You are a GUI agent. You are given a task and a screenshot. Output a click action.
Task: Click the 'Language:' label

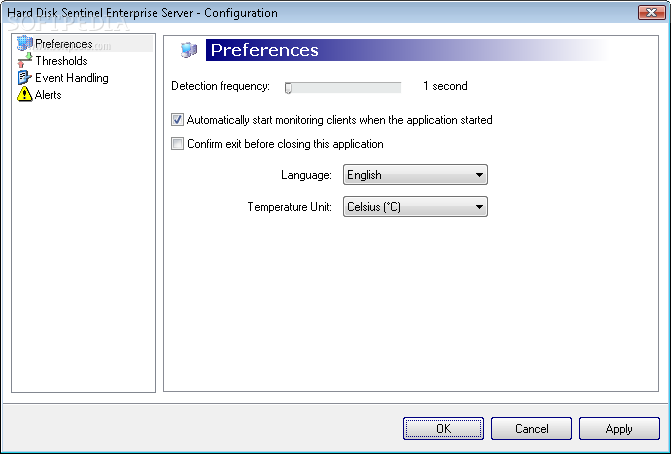[306, 175]
